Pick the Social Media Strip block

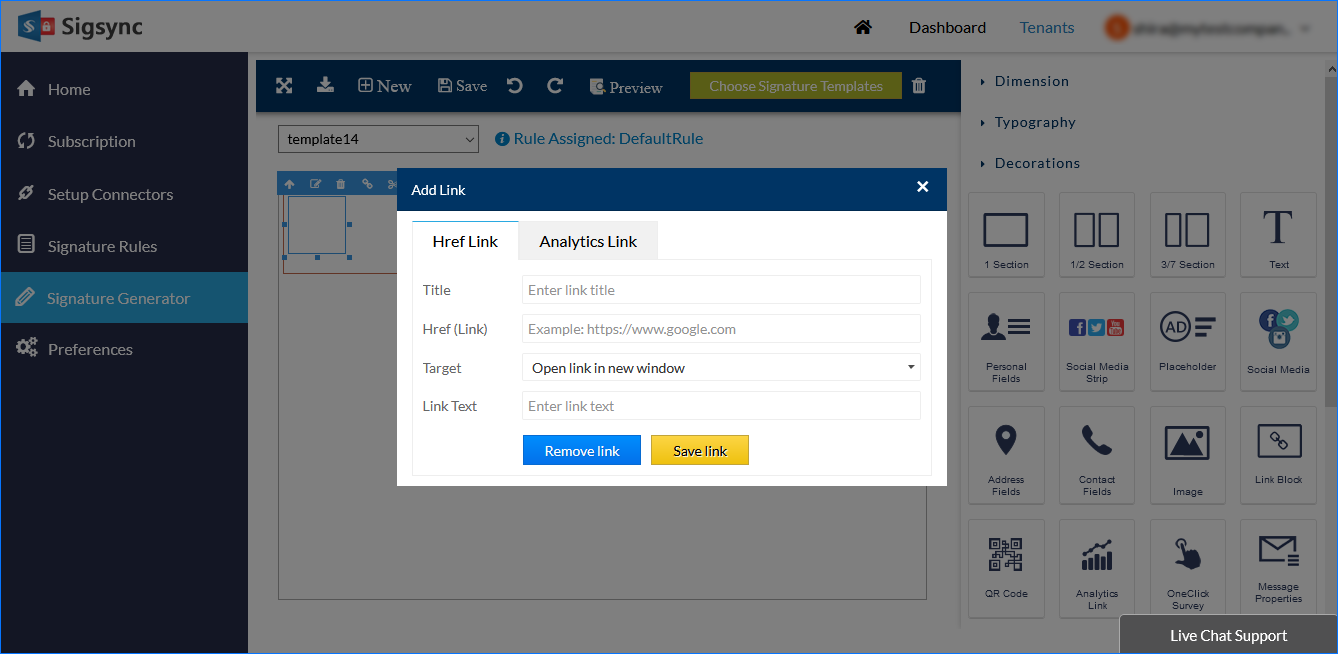pos(1097,341)
